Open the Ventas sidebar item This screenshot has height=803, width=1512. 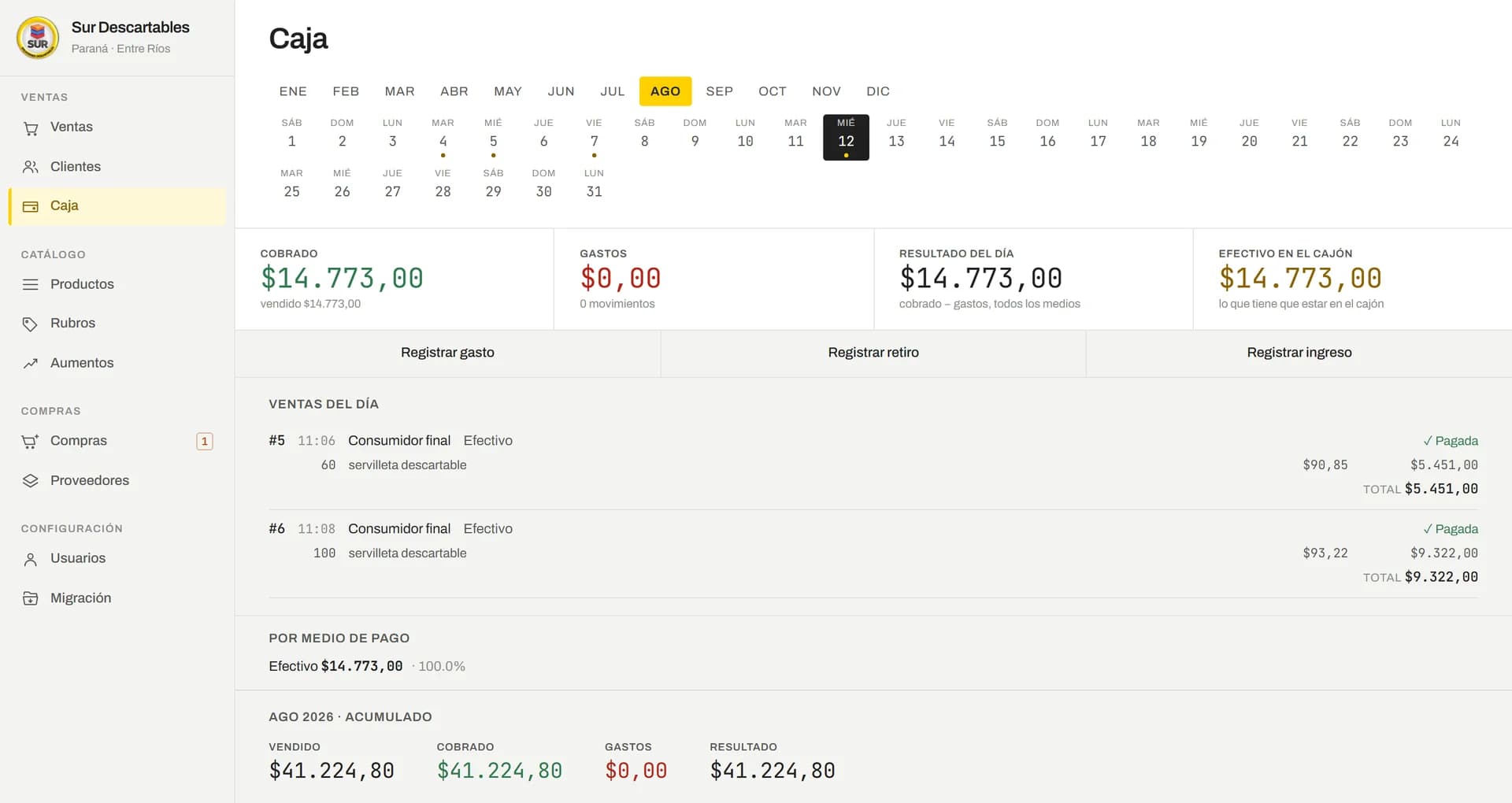[117, 128]
